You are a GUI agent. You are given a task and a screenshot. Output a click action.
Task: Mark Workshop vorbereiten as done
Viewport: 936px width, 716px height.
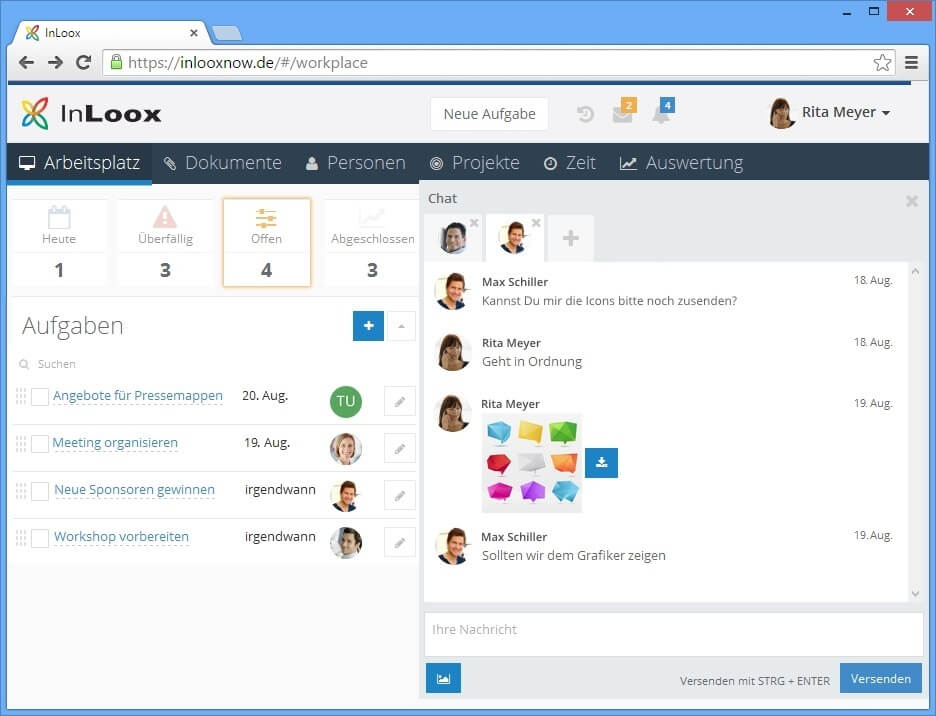coord(38,537)
